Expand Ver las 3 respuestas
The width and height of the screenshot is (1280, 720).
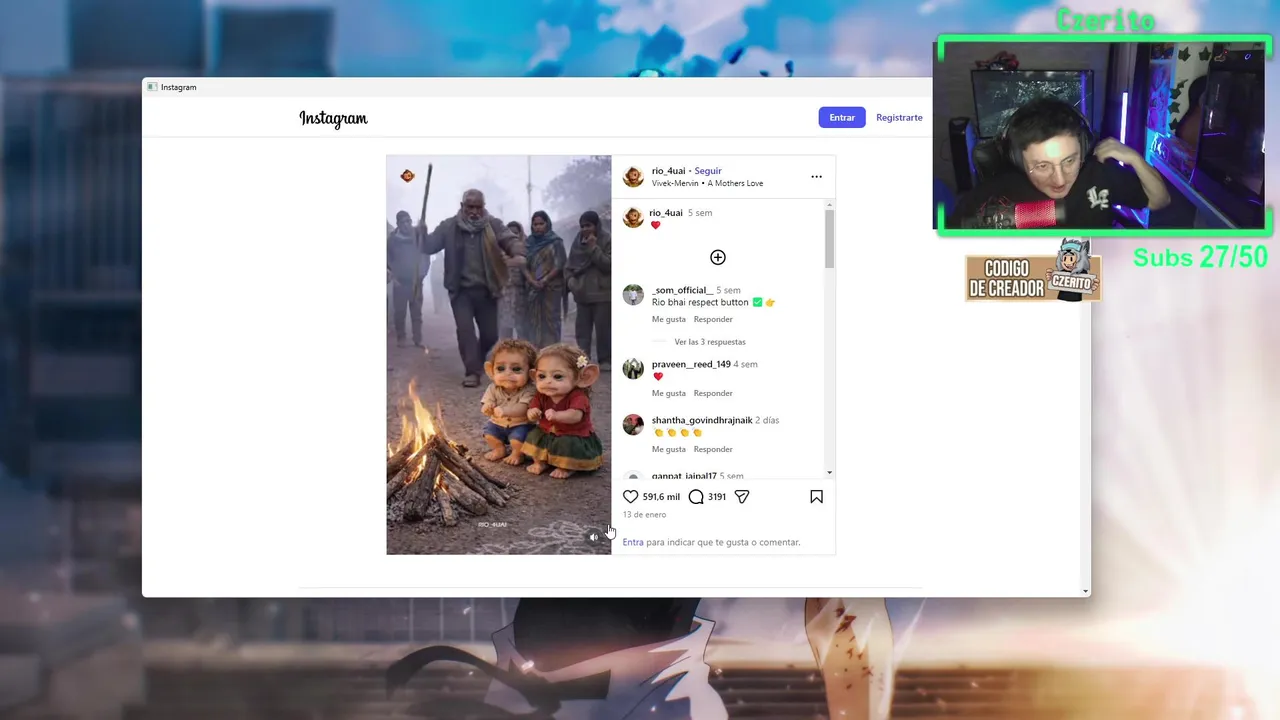click(710, 342)
